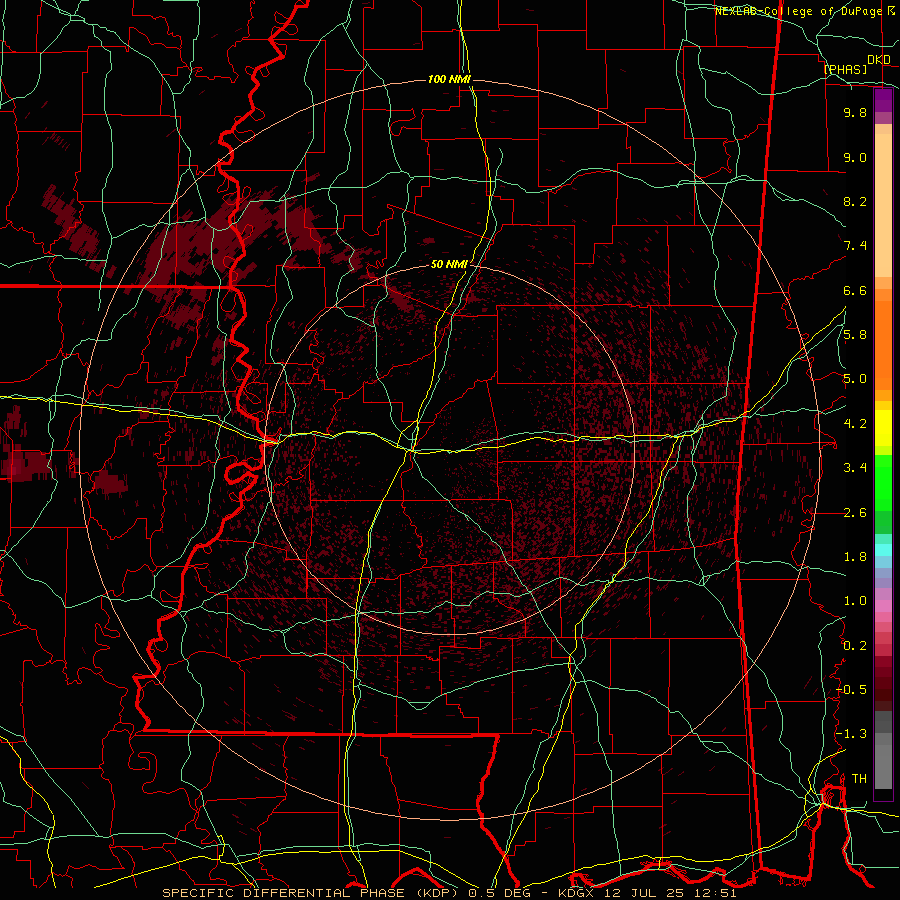The image size is (900, 900).
Task: Select the 100 NMI range ring label
Action: click(449, 79)
